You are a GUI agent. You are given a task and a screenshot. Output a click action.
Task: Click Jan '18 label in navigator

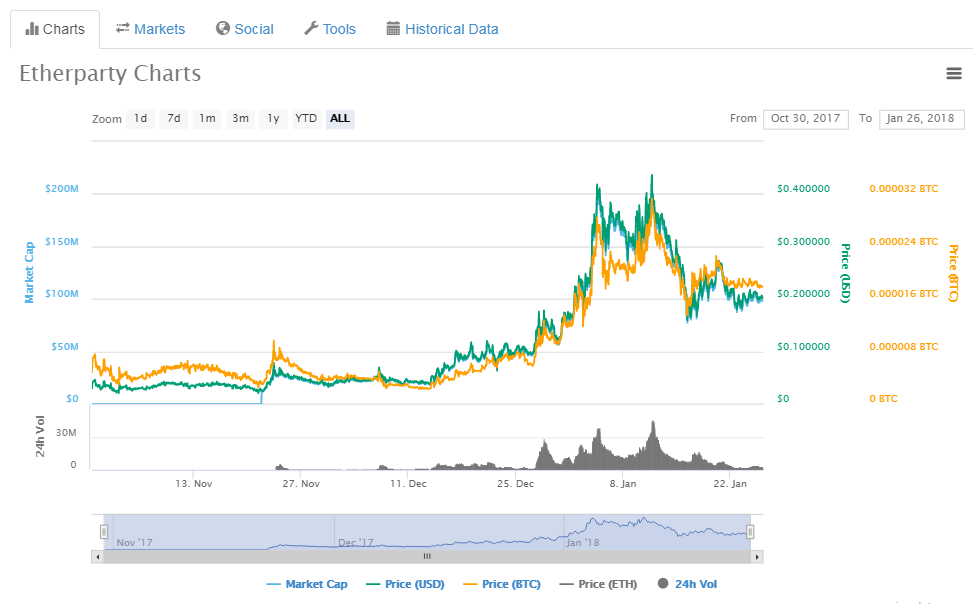coord(582,543)
